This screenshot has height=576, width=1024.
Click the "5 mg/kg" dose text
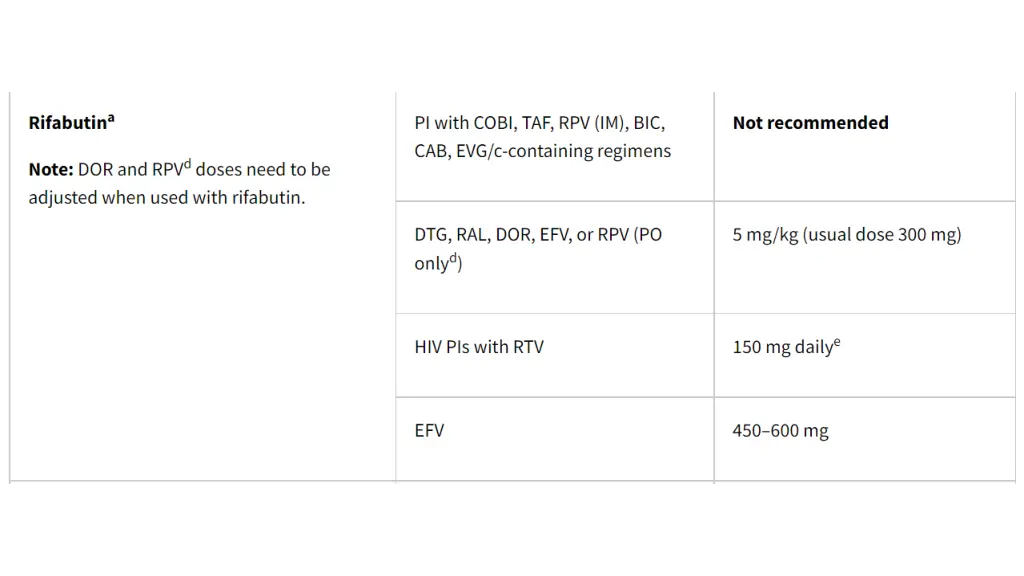coord(765,235)
